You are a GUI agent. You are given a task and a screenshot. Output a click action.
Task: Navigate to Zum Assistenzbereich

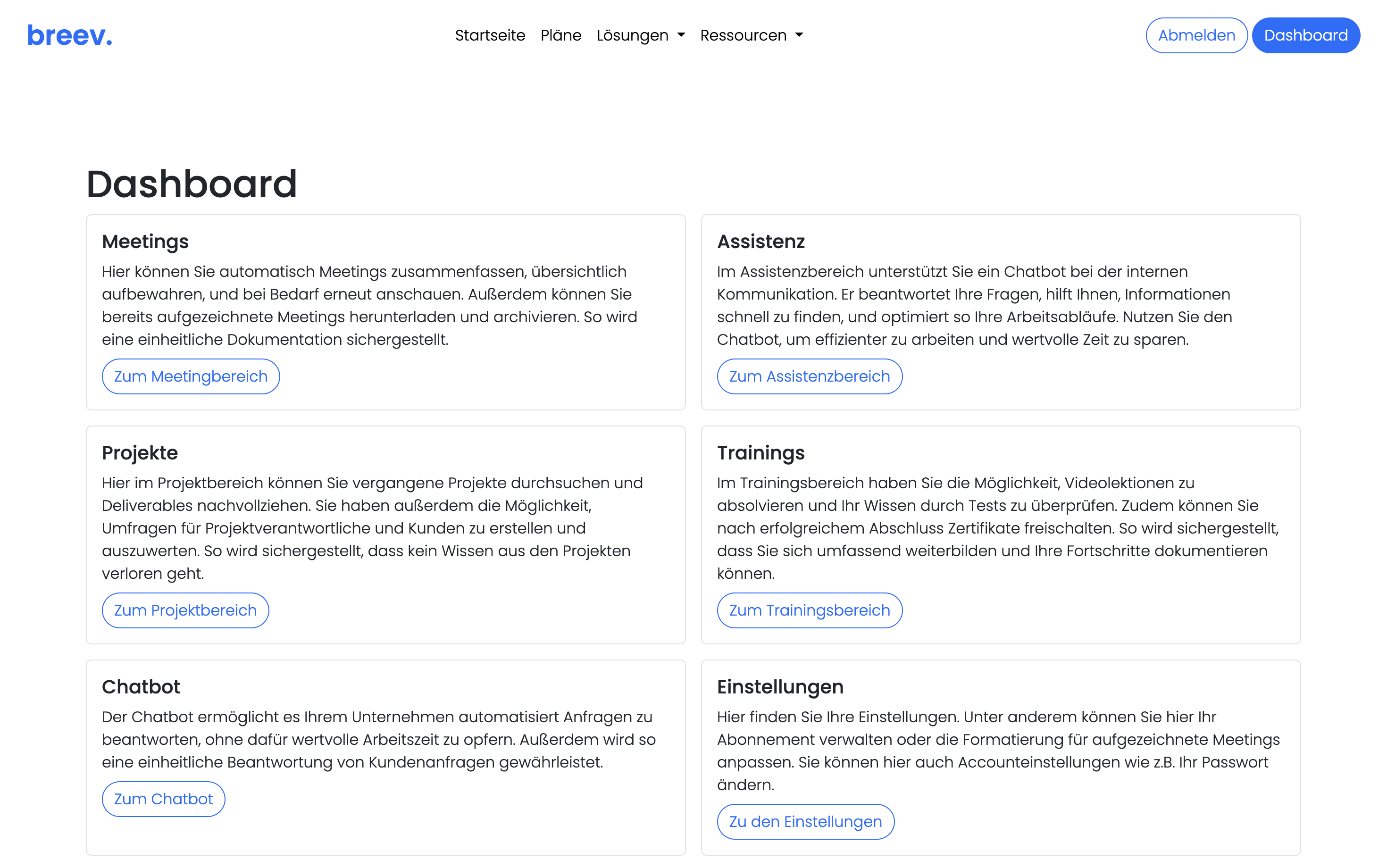point(810,376)
